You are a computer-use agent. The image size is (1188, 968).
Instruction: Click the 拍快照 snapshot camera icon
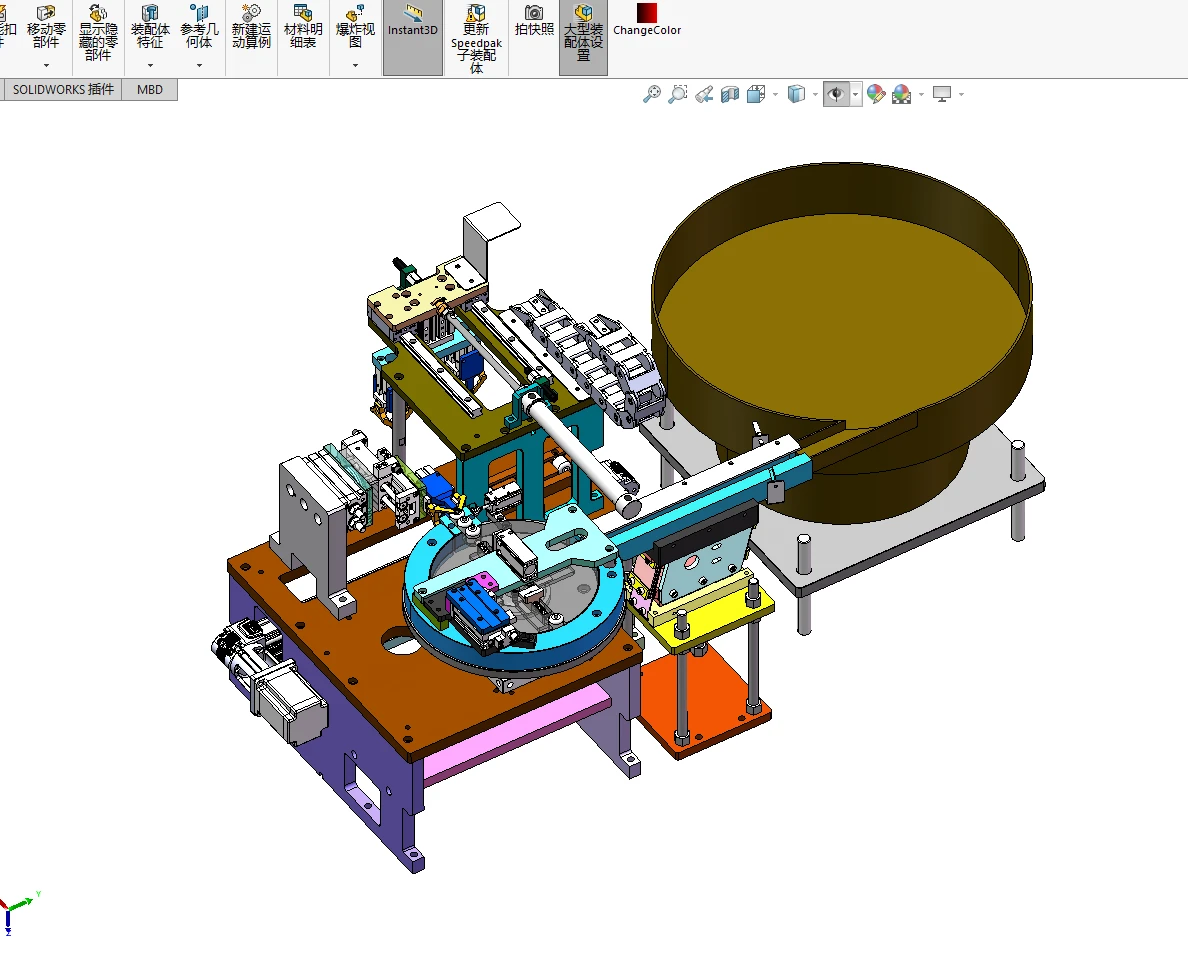(534, 21)
